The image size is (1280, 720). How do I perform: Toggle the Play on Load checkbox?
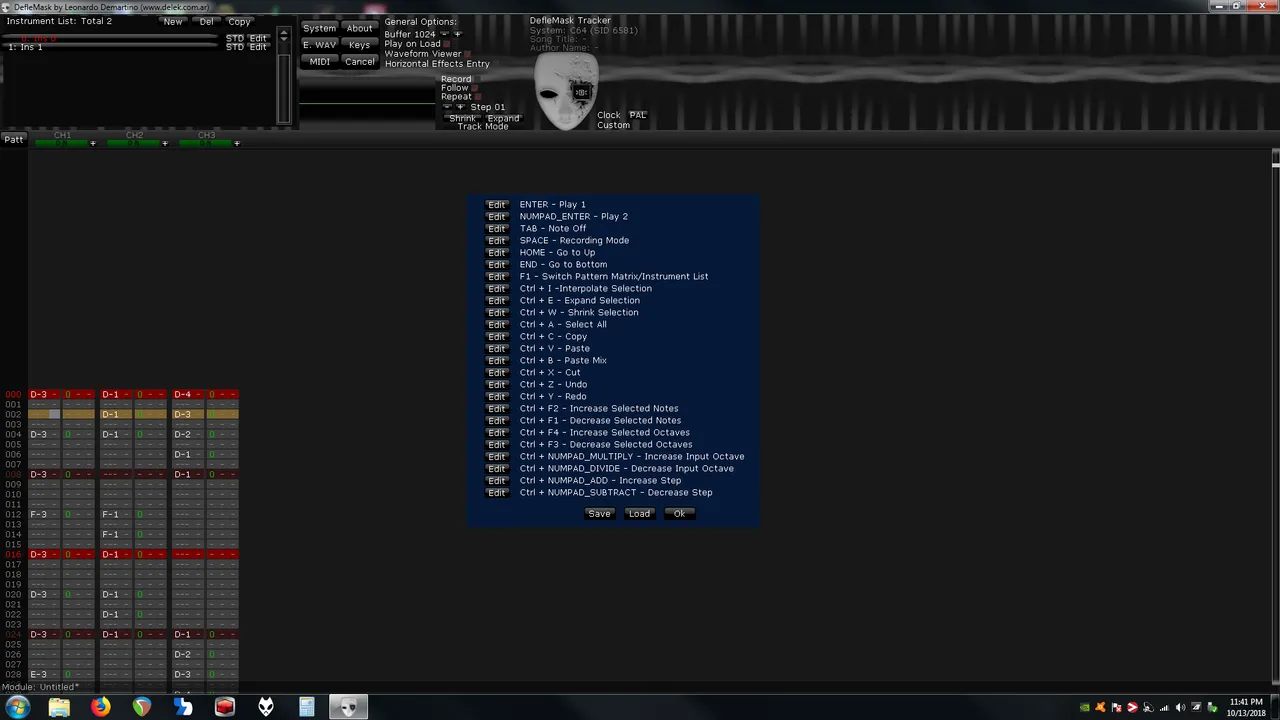pyautogui.click(x=447, y=44)
